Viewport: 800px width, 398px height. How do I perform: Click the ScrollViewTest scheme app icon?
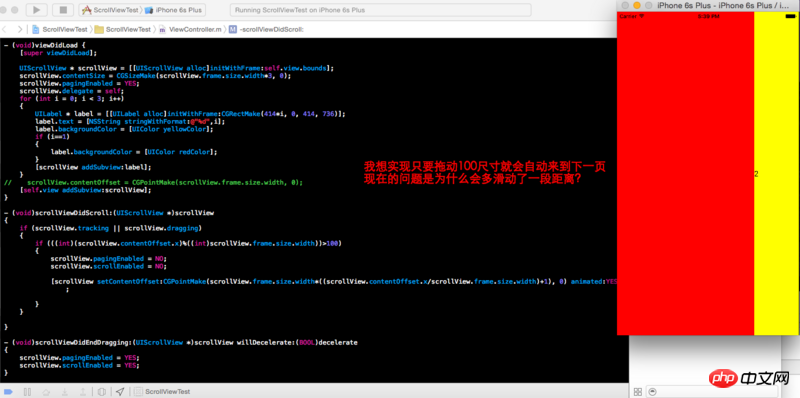pos(87,10)
